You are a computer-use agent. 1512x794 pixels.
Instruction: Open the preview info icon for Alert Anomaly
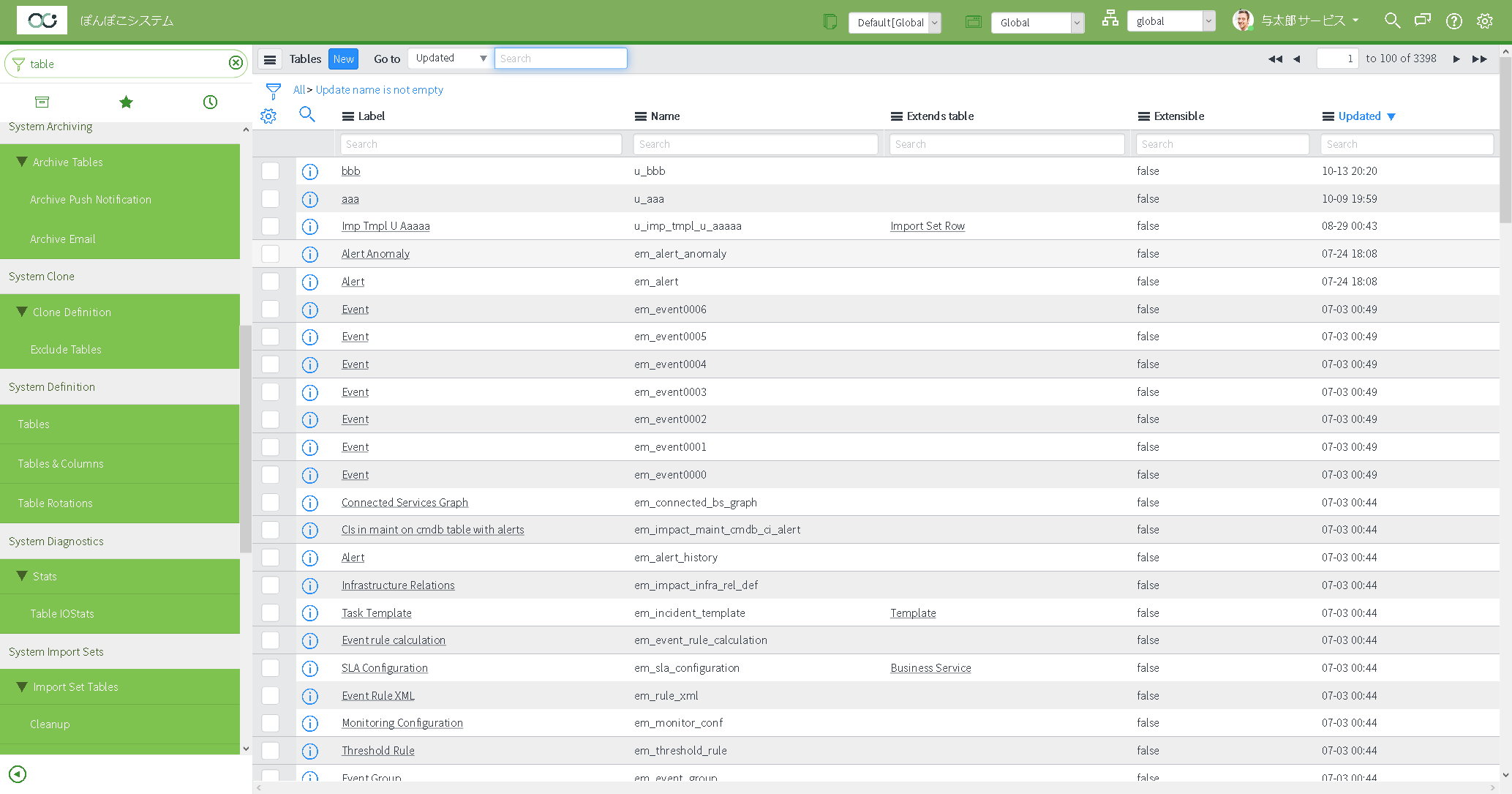[310, 254]
